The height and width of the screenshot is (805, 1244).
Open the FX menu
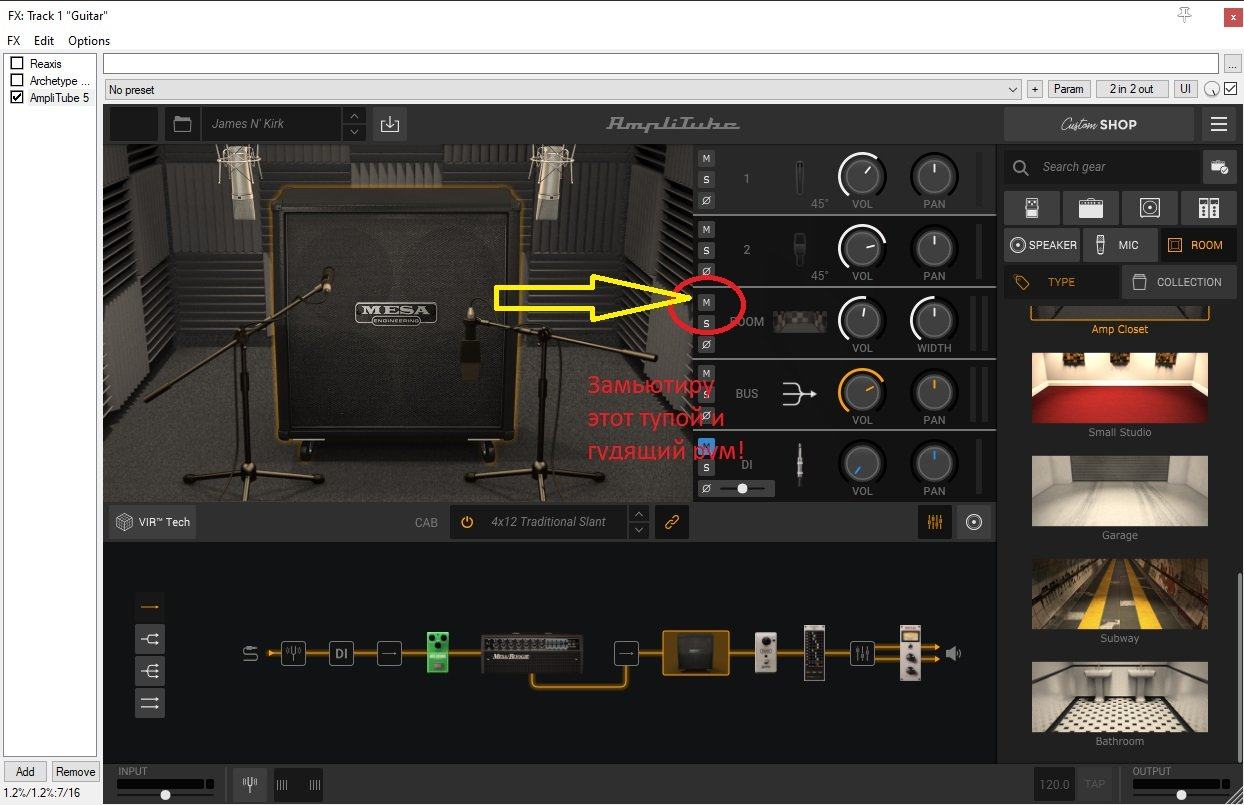(13, 41)
